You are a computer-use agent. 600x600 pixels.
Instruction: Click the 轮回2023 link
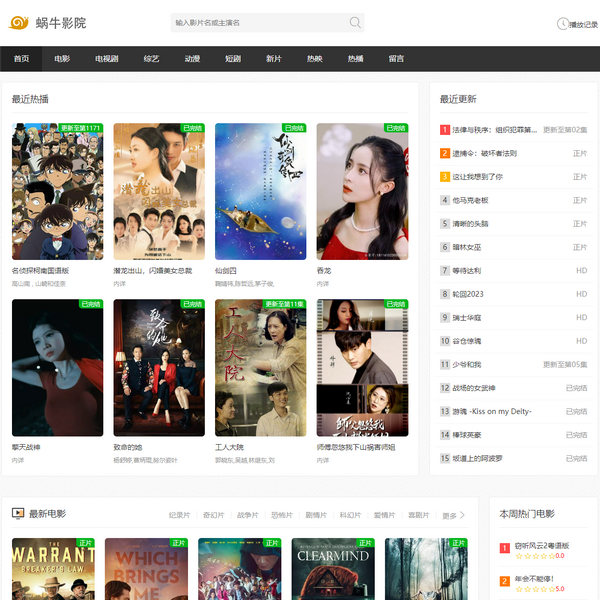pyautogui.click(x=468, y=294)
